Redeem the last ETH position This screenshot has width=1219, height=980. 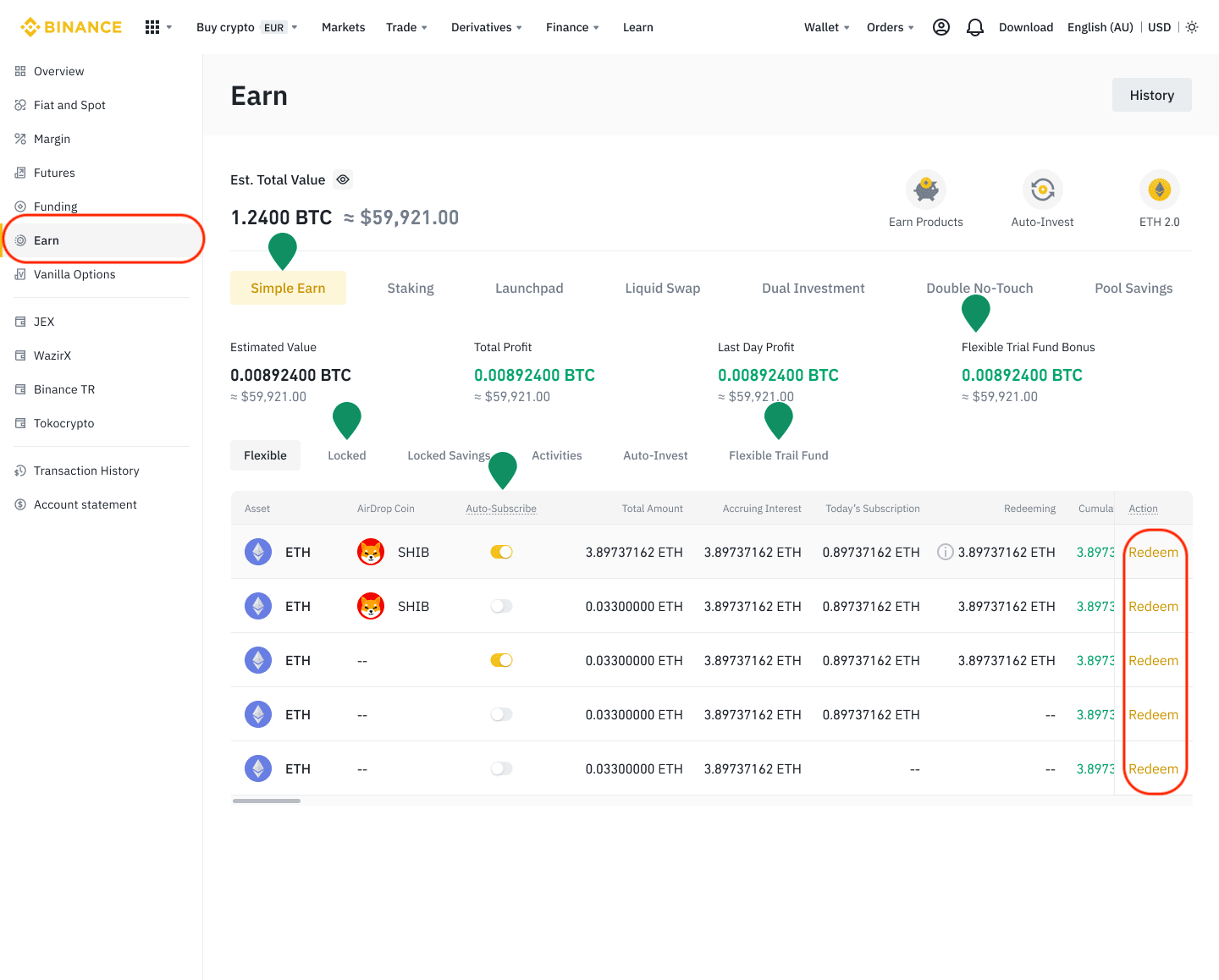pos(1153,768)
